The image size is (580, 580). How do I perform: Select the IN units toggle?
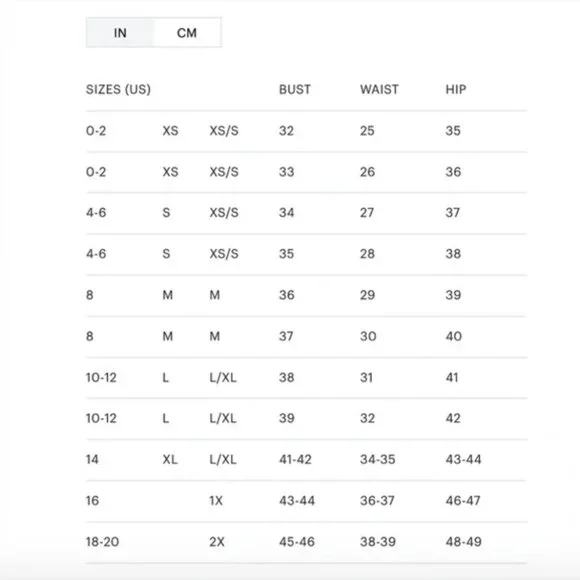(x=120, y=33)
